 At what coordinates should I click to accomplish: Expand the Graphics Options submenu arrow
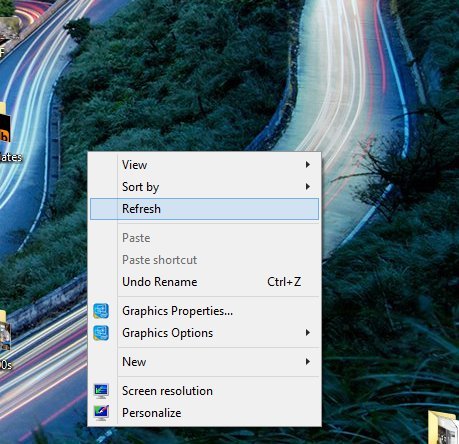click(x=308, y=333)
